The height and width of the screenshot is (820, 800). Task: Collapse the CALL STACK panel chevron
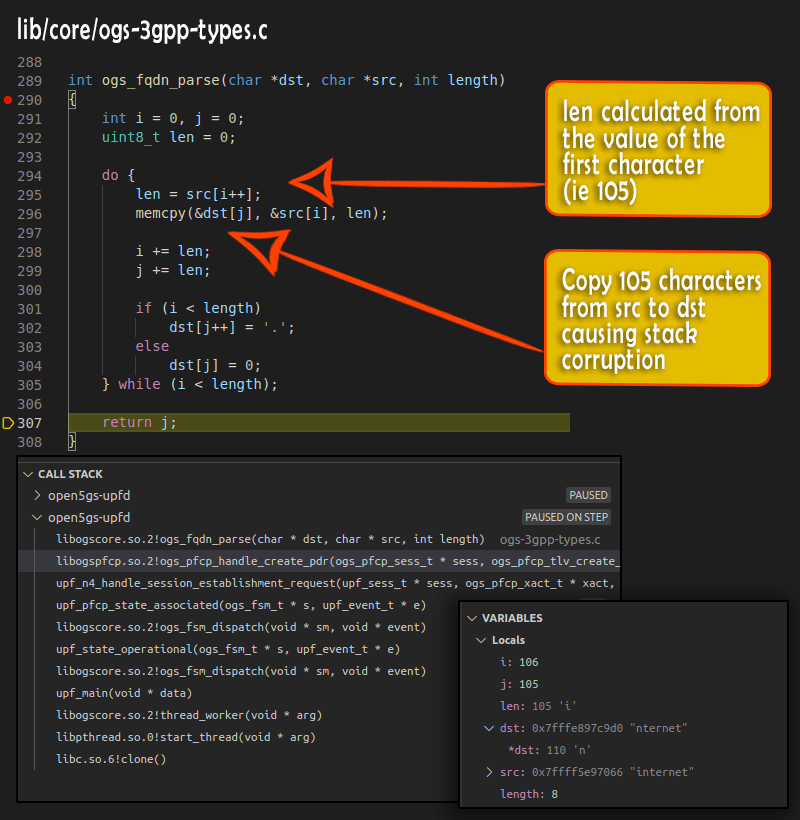point(29,474)
